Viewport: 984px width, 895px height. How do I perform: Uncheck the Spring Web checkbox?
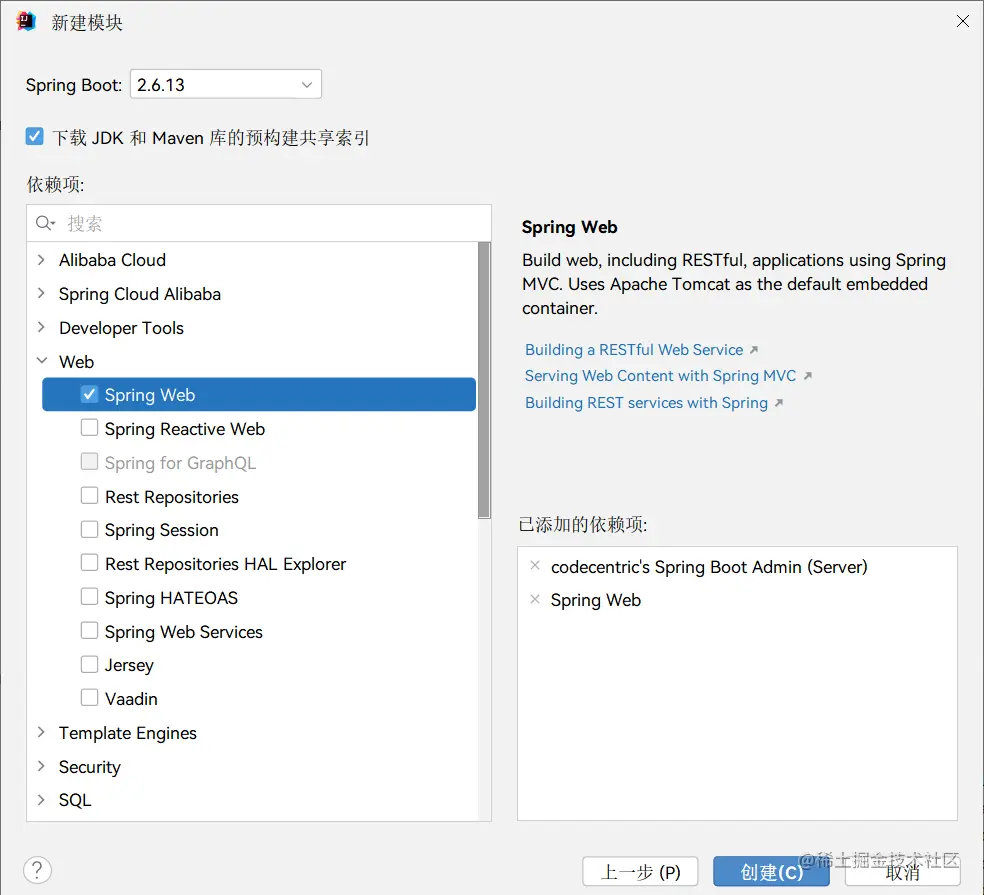(x=89, y=394)
